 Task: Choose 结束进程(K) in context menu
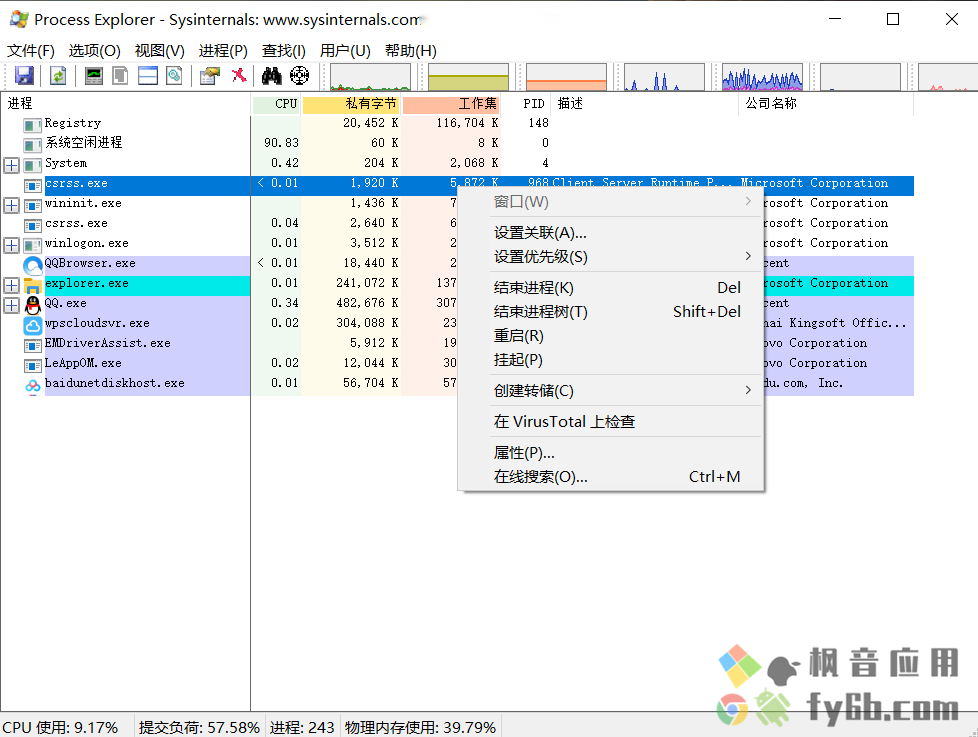click(626, 287)
